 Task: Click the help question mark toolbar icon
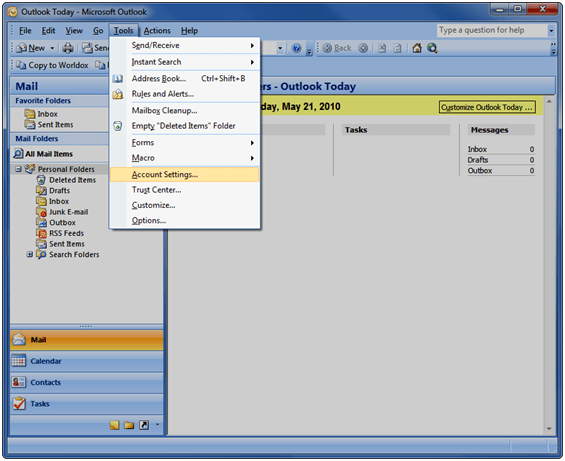point(296,48)
